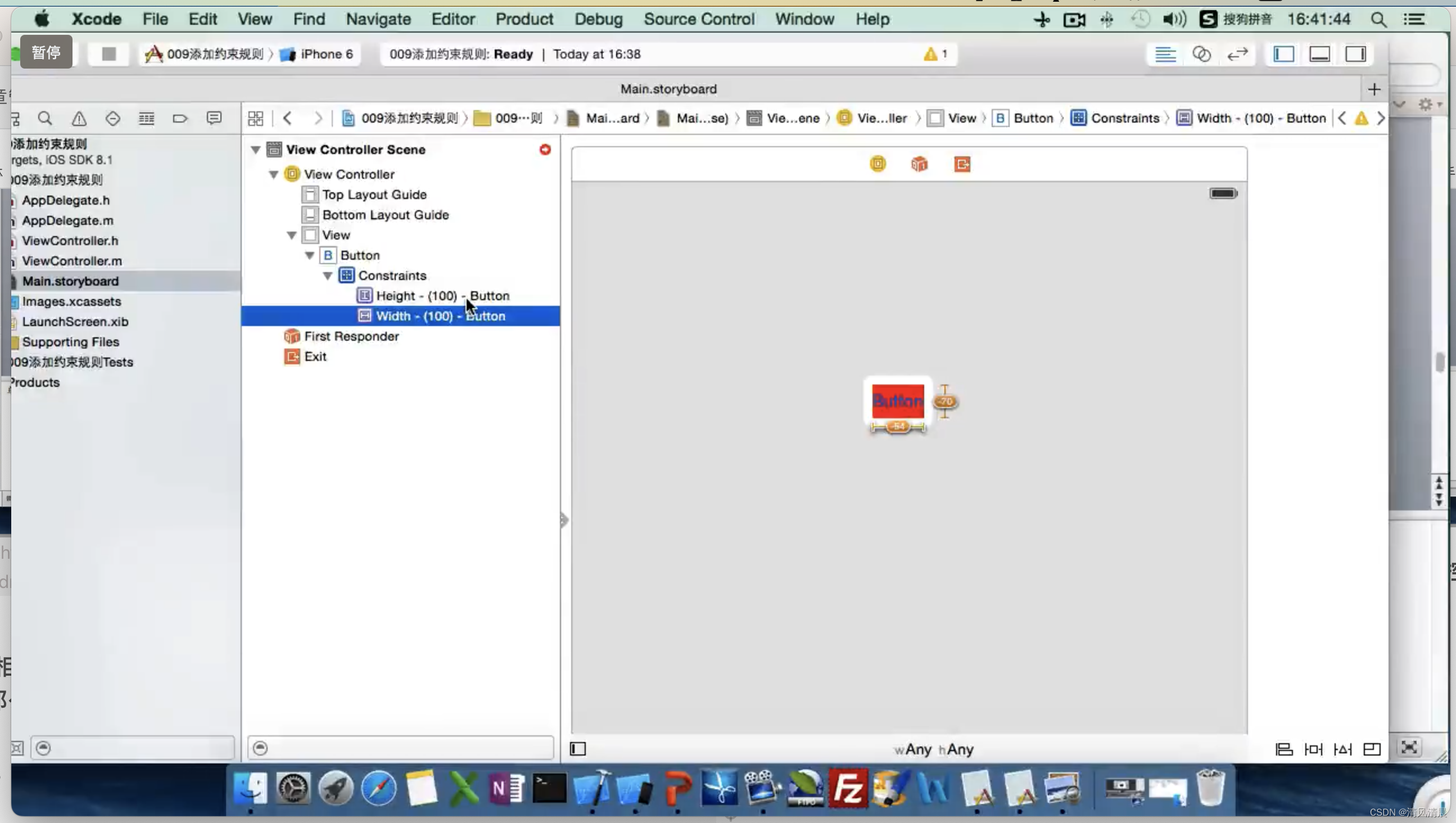The height and width of the screenshot is (823, 1456).
Task: Click the wAny hAny size class button
Action: 933,749
